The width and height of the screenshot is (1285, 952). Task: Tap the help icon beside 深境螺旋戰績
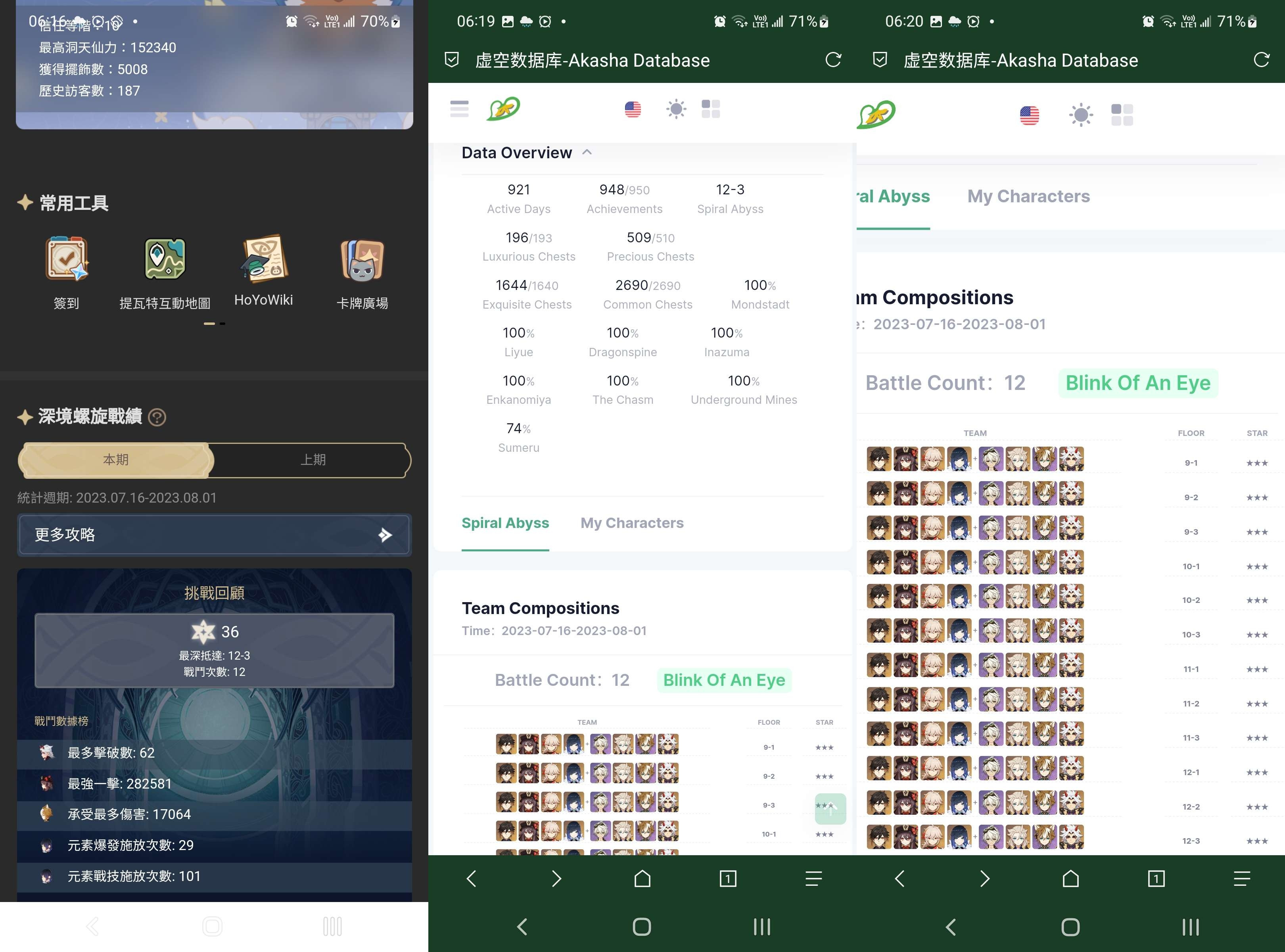point(157,416)
